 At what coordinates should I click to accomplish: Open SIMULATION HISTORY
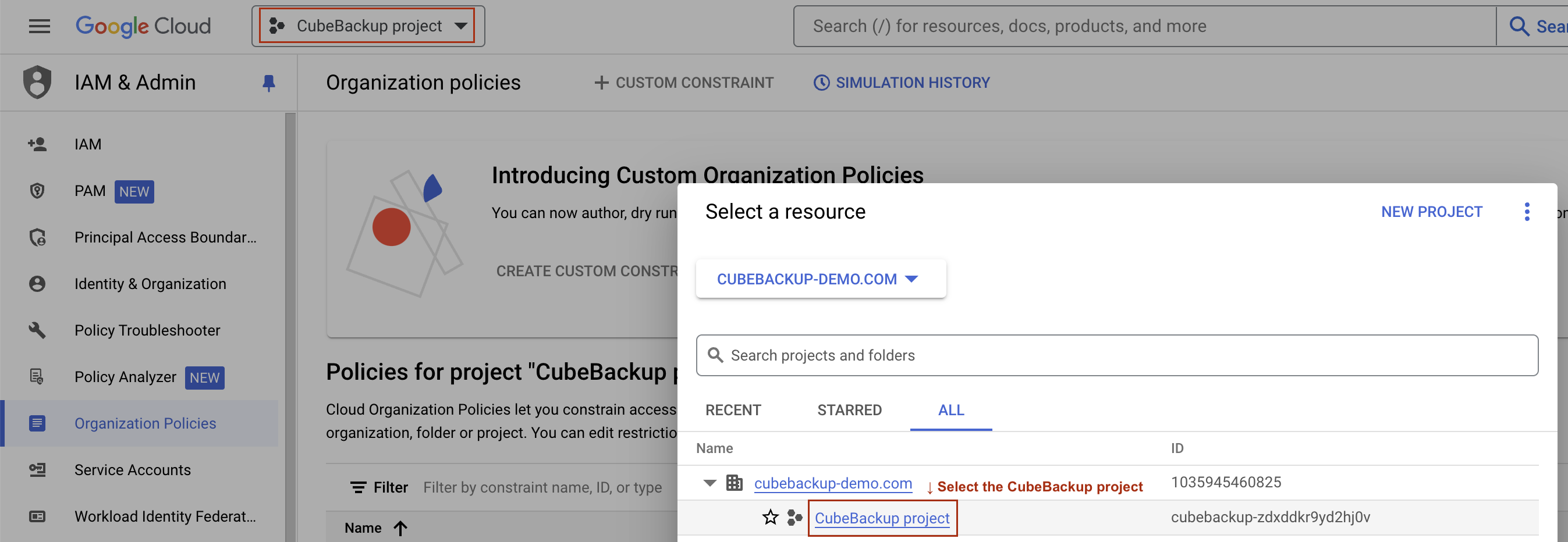point(902,83)
